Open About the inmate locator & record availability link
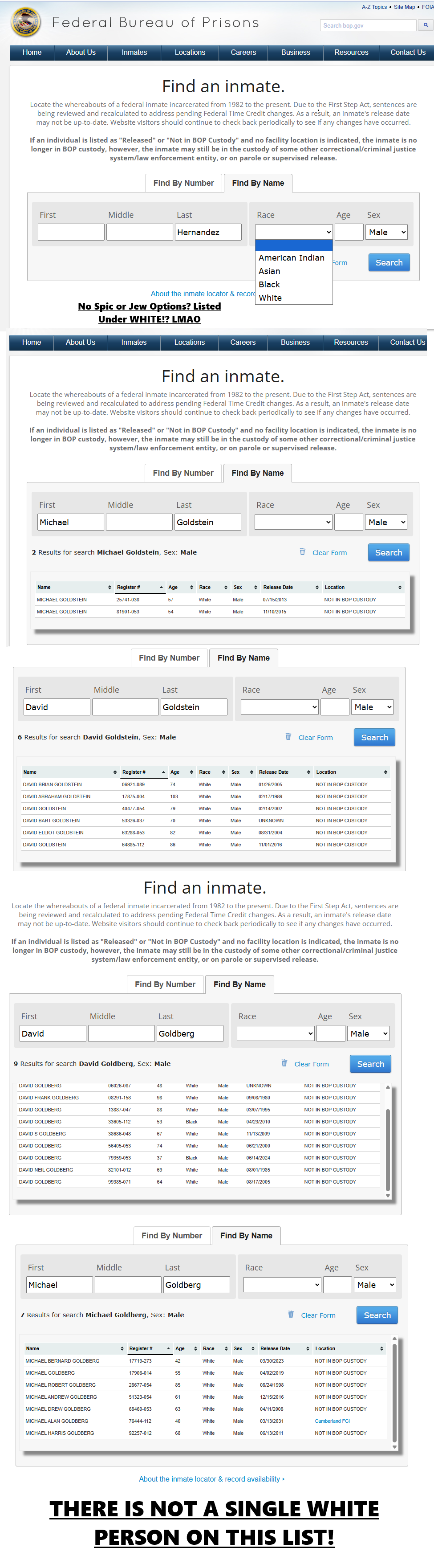 click(211, 1478)
